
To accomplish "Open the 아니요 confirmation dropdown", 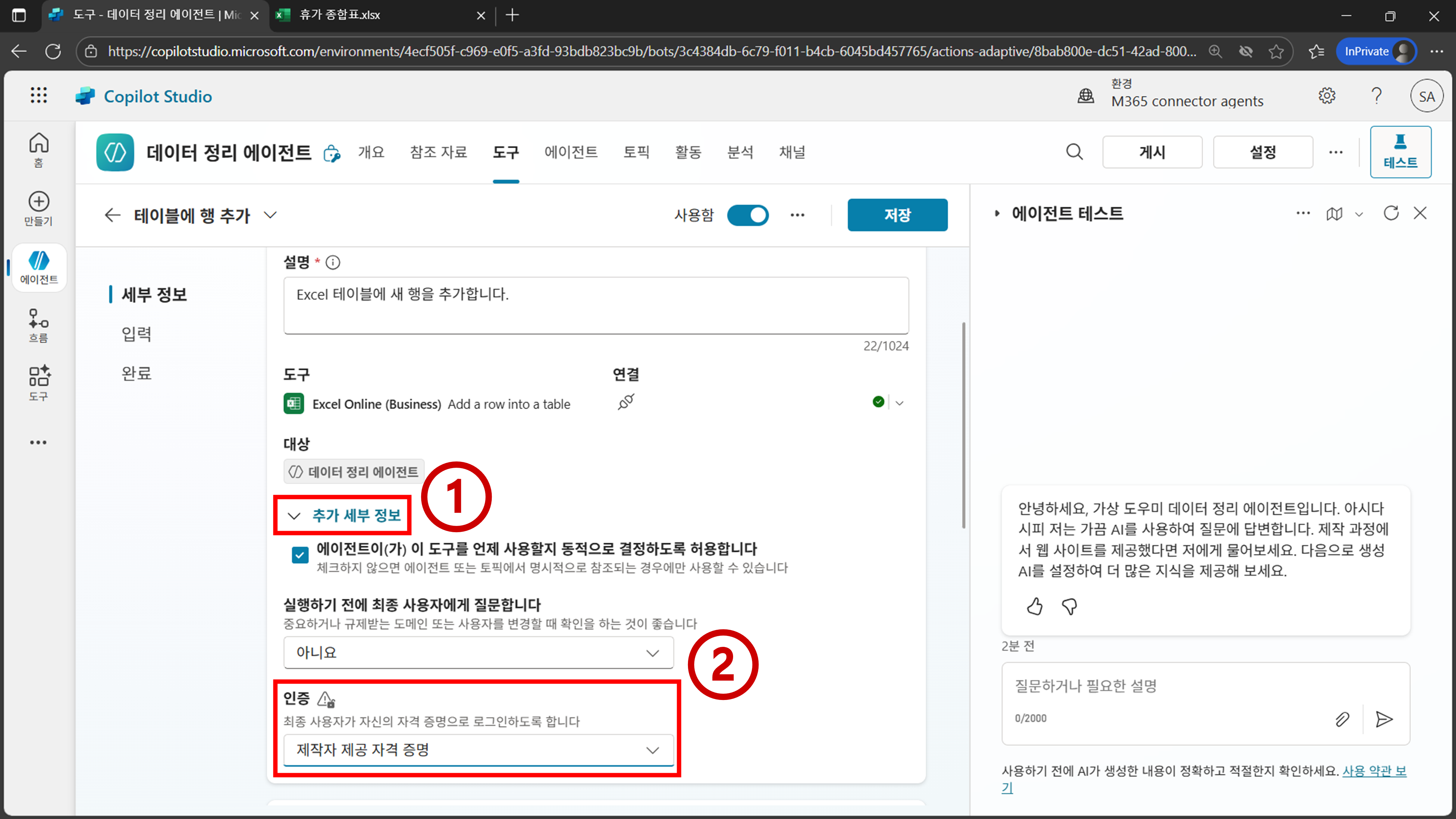I will tap(478, 653).
